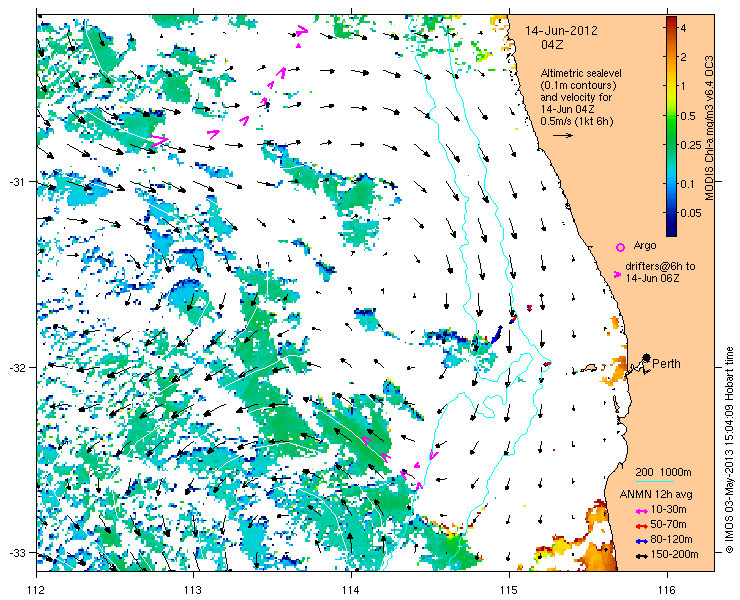Click the color bar value 0.1
The width and height of the screenshot is (740, 600).
point(686,184)
